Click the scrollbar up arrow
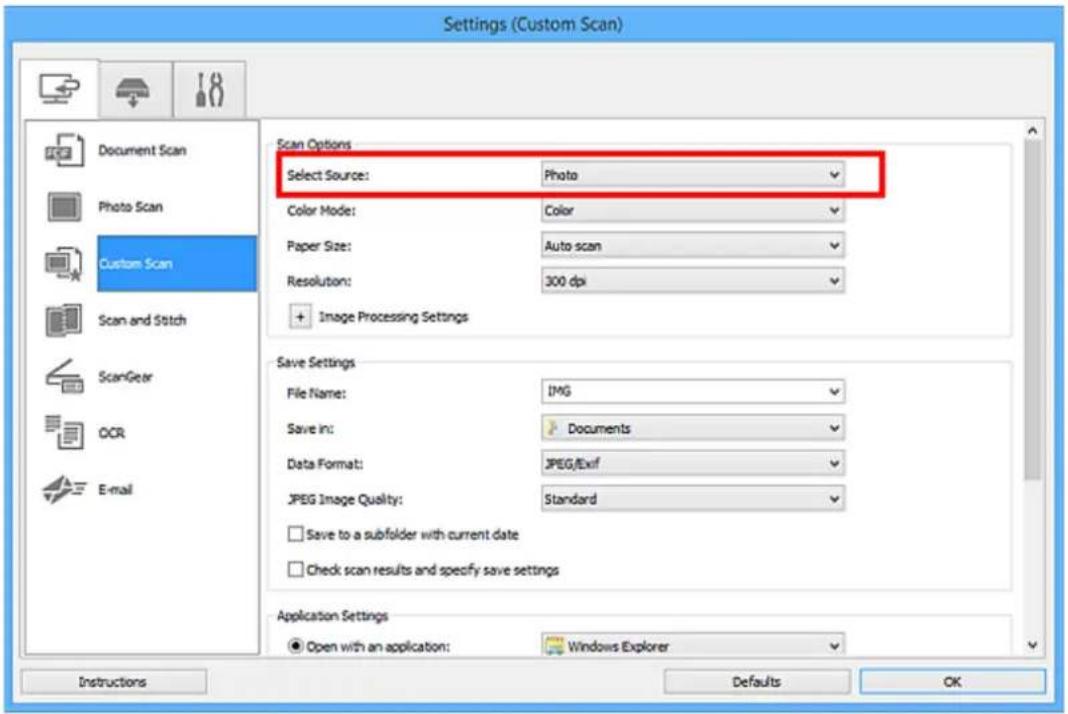Image resolution: width=1068 pixels, height=714 pixels. [x=1033, y=131]
